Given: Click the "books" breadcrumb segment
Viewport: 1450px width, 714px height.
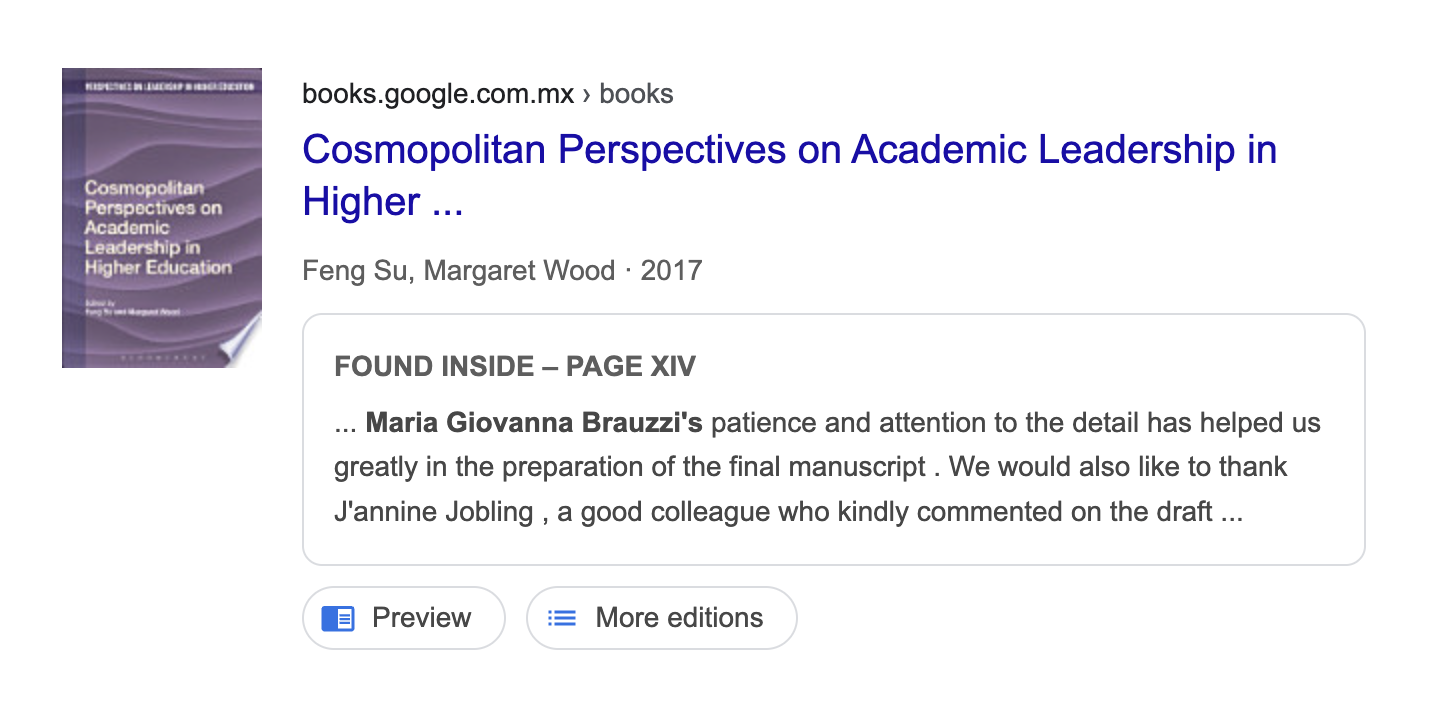Looking at the screenshot, I should [636, 95].
